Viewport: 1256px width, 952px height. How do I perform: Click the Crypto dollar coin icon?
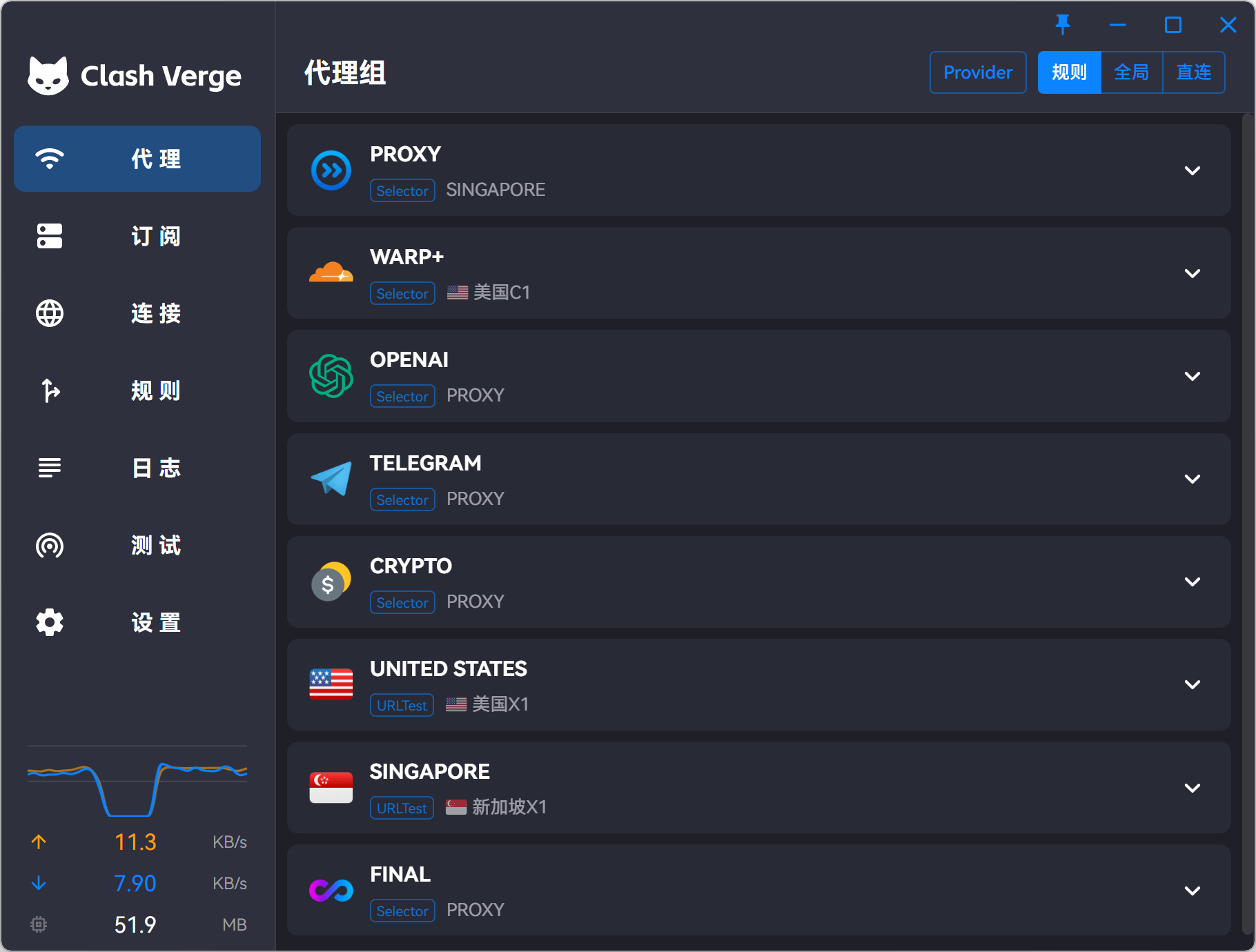(x=331, y=582)
